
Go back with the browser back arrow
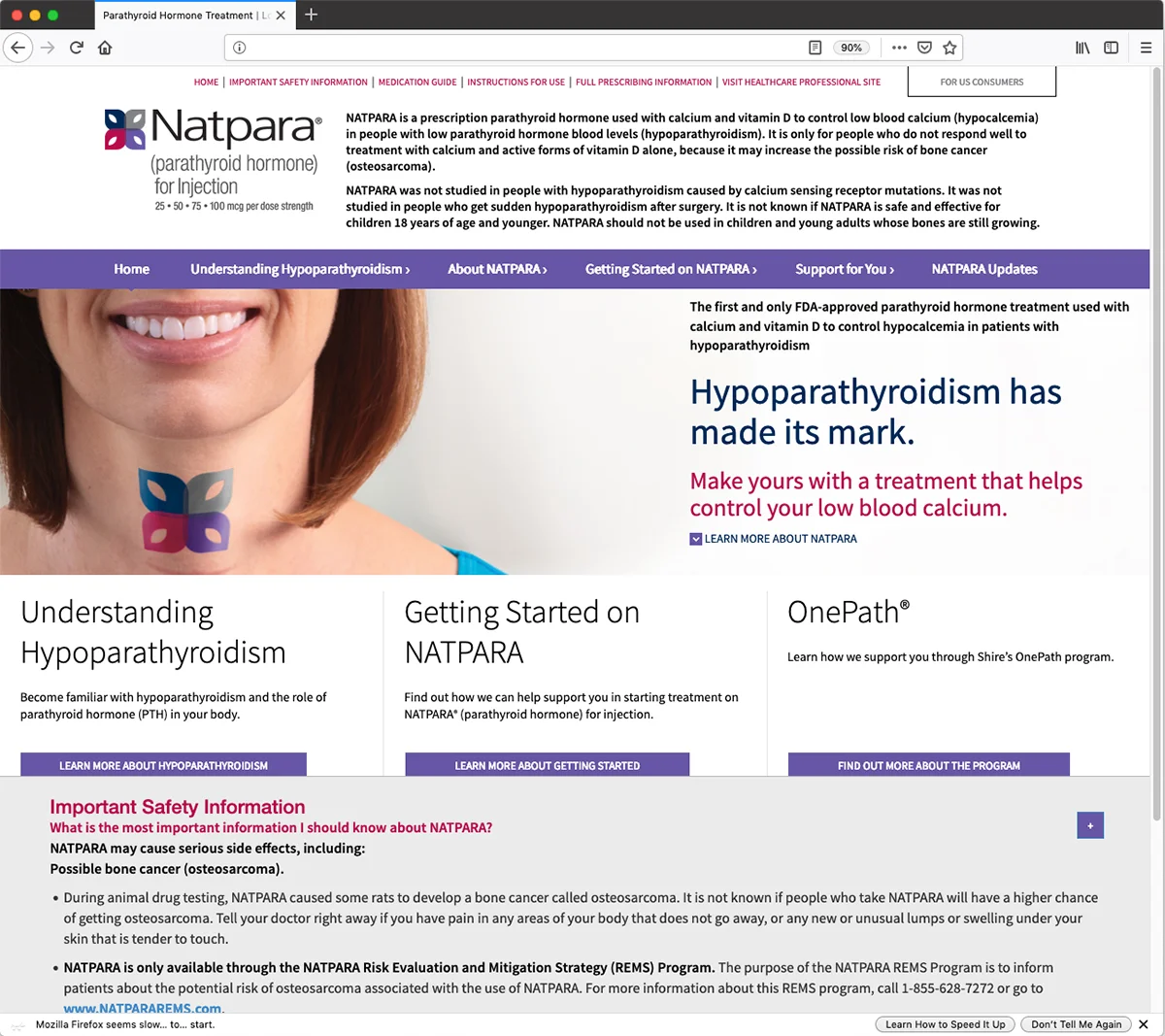18,48
